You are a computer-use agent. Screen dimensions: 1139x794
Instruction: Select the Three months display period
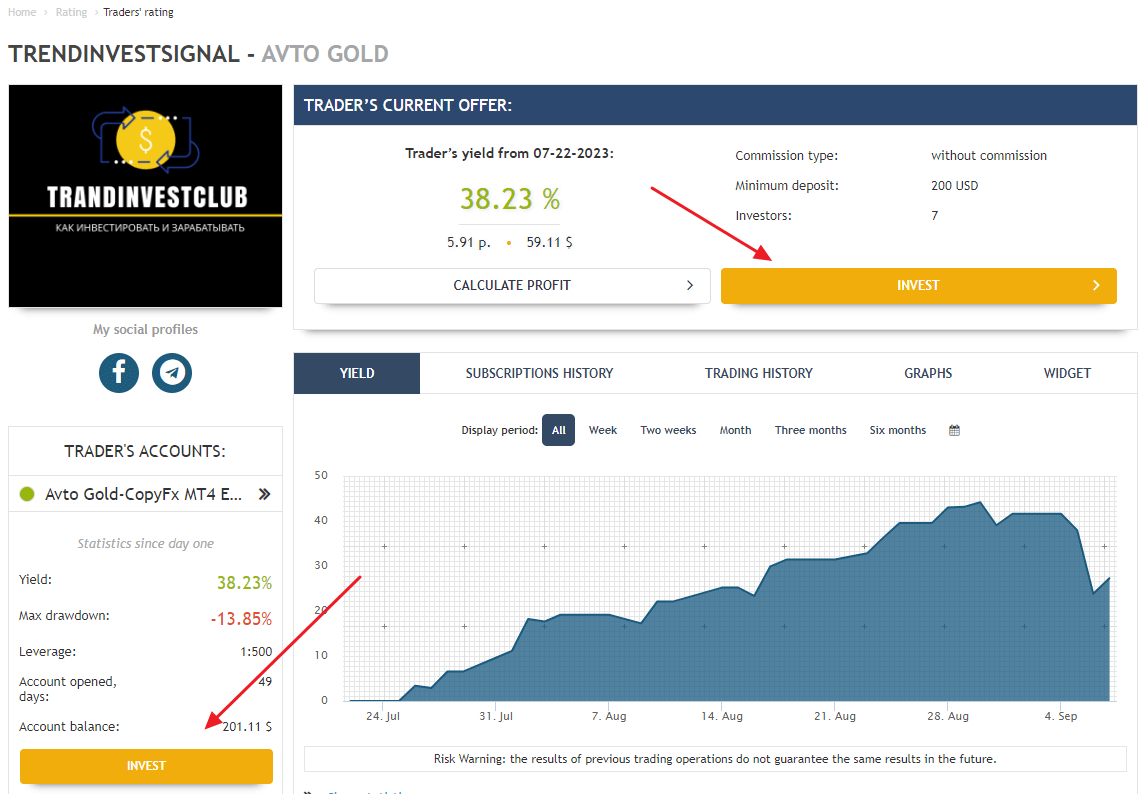tap(811, 430)
